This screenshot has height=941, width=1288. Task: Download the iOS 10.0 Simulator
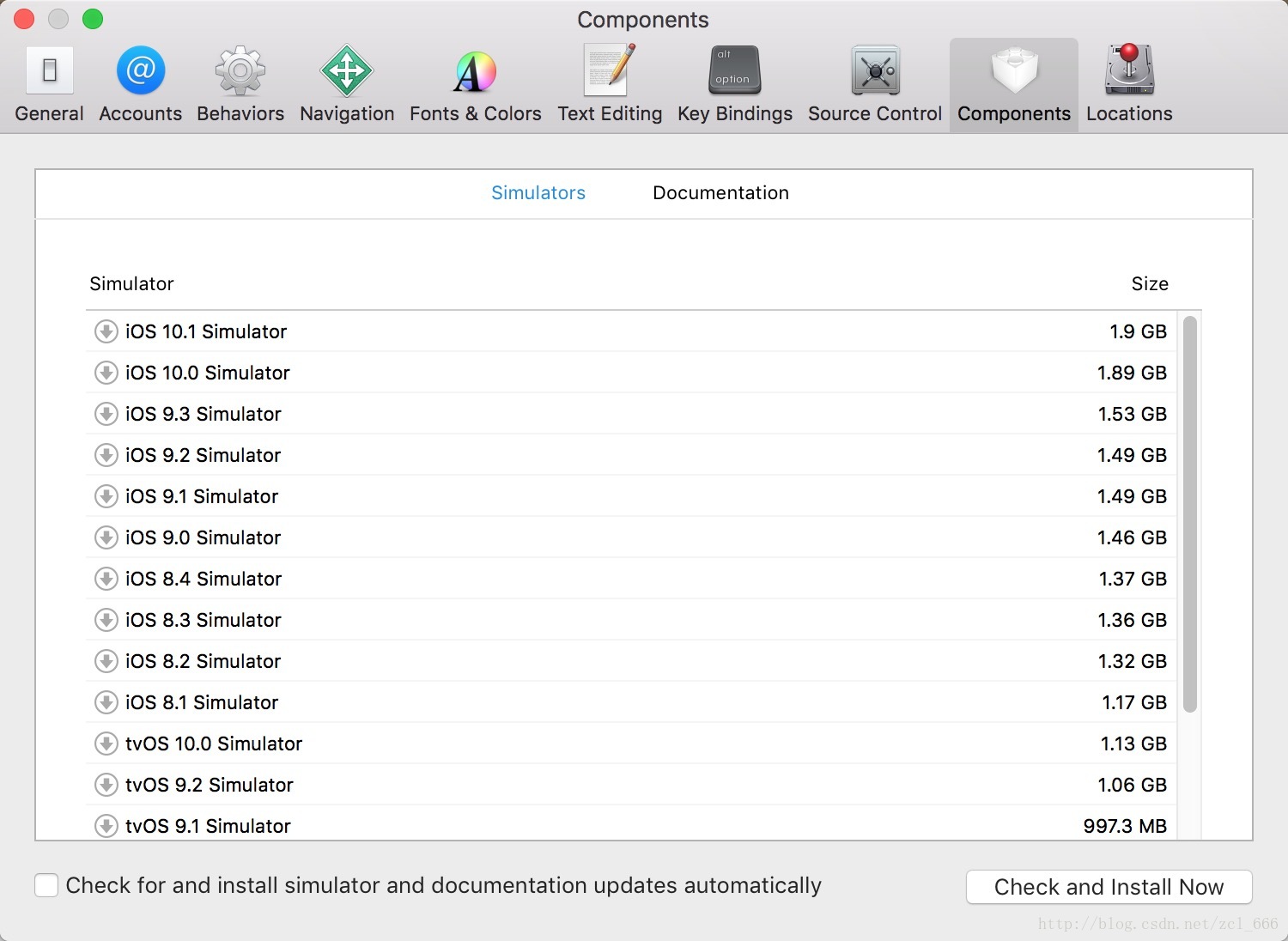tap(106, 373)
